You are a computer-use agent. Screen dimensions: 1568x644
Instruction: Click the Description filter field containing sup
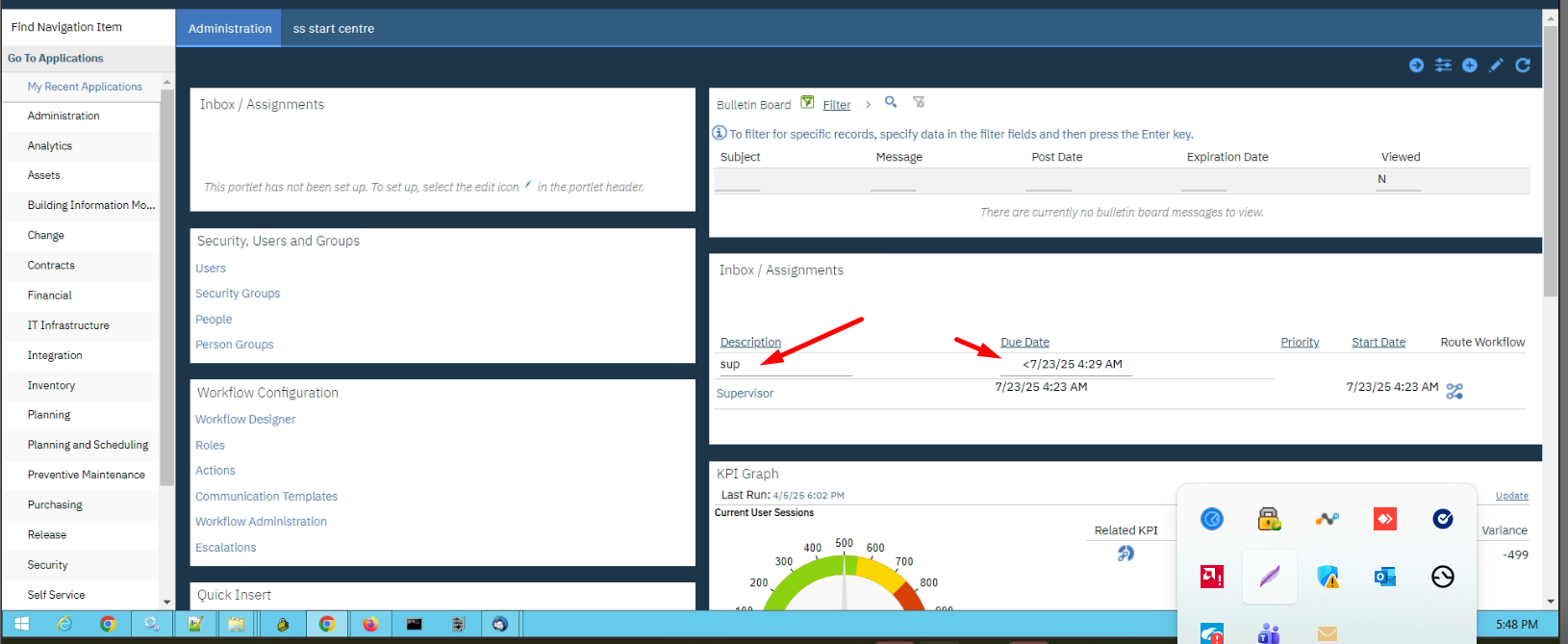(785, 365)
